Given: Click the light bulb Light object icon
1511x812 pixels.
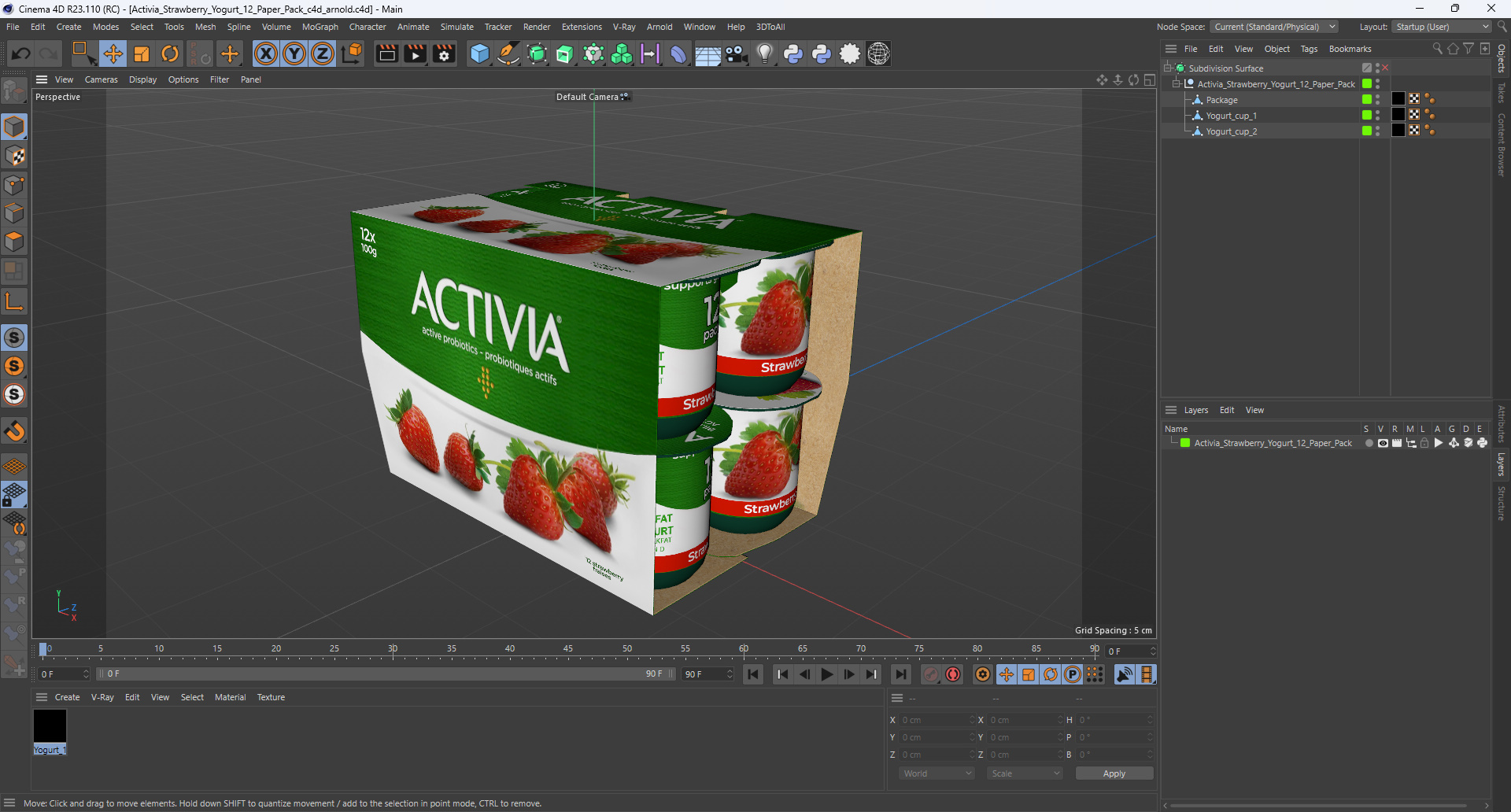Looking at the screenshot, I should pyautogui.click(x=764, y=54).
